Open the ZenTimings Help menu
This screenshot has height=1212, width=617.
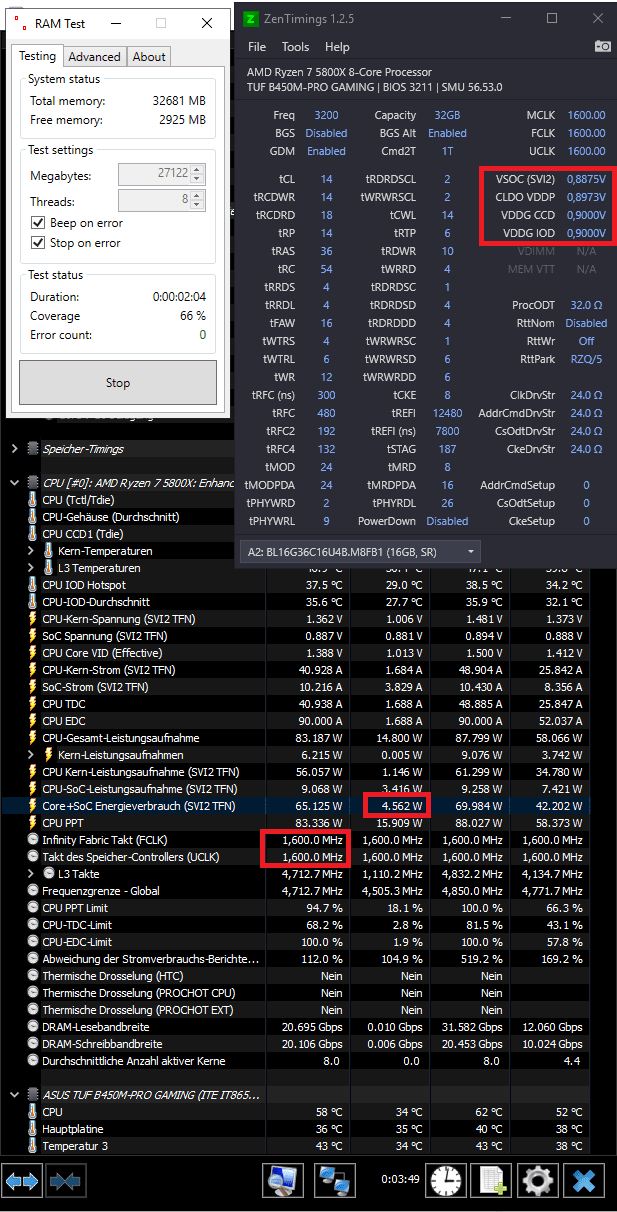(x=338, y=47)
